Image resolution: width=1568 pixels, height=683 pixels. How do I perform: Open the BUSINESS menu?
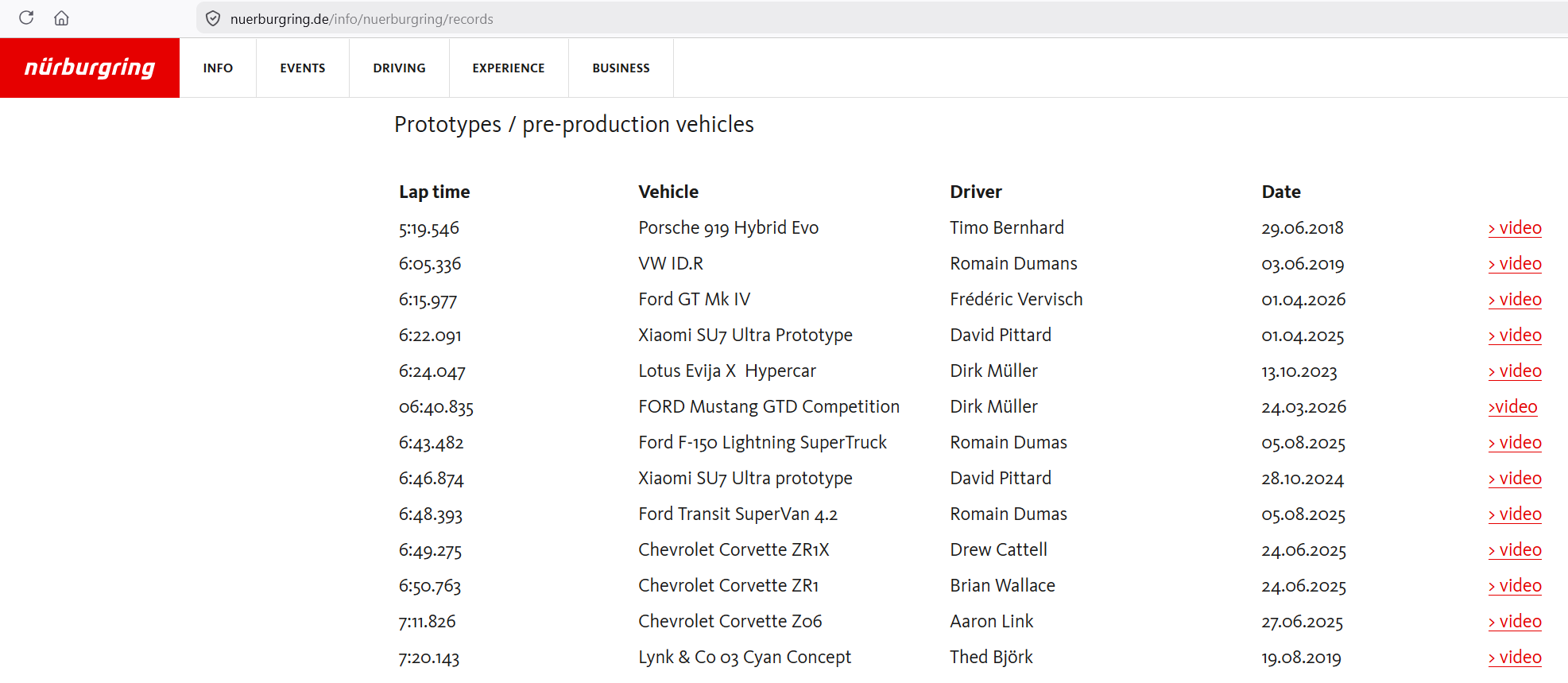621,68
